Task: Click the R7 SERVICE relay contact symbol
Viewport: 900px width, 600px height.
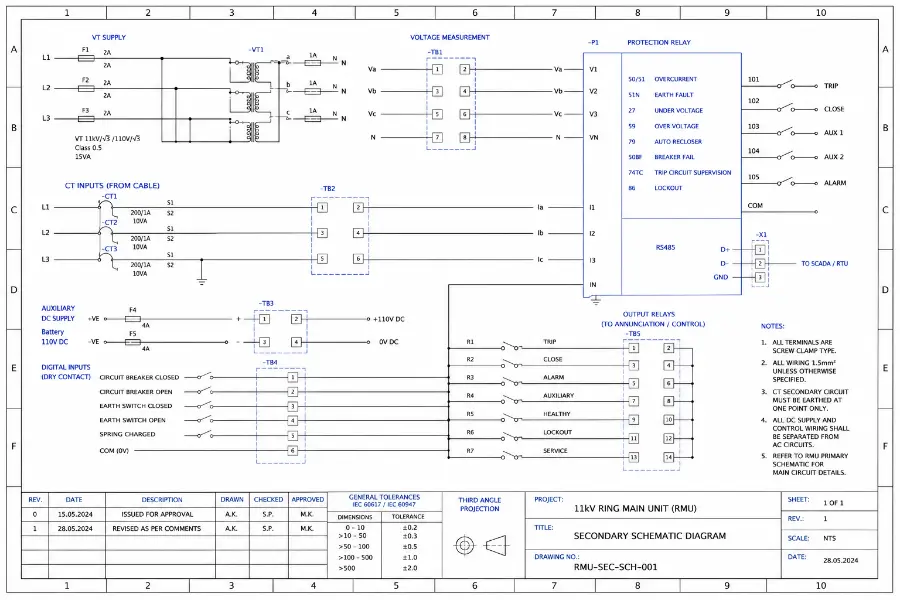Action: click(511, 456)
